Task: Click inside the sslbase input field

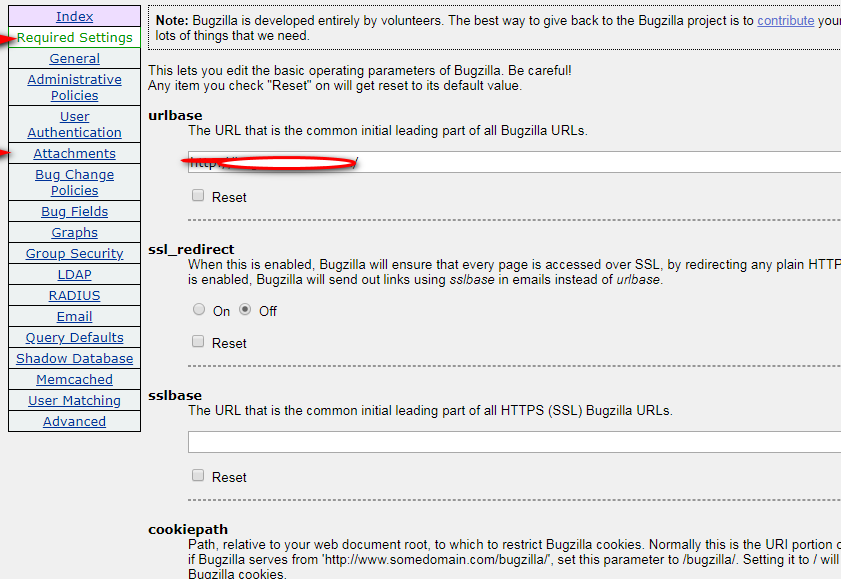Action: point(514,442)
